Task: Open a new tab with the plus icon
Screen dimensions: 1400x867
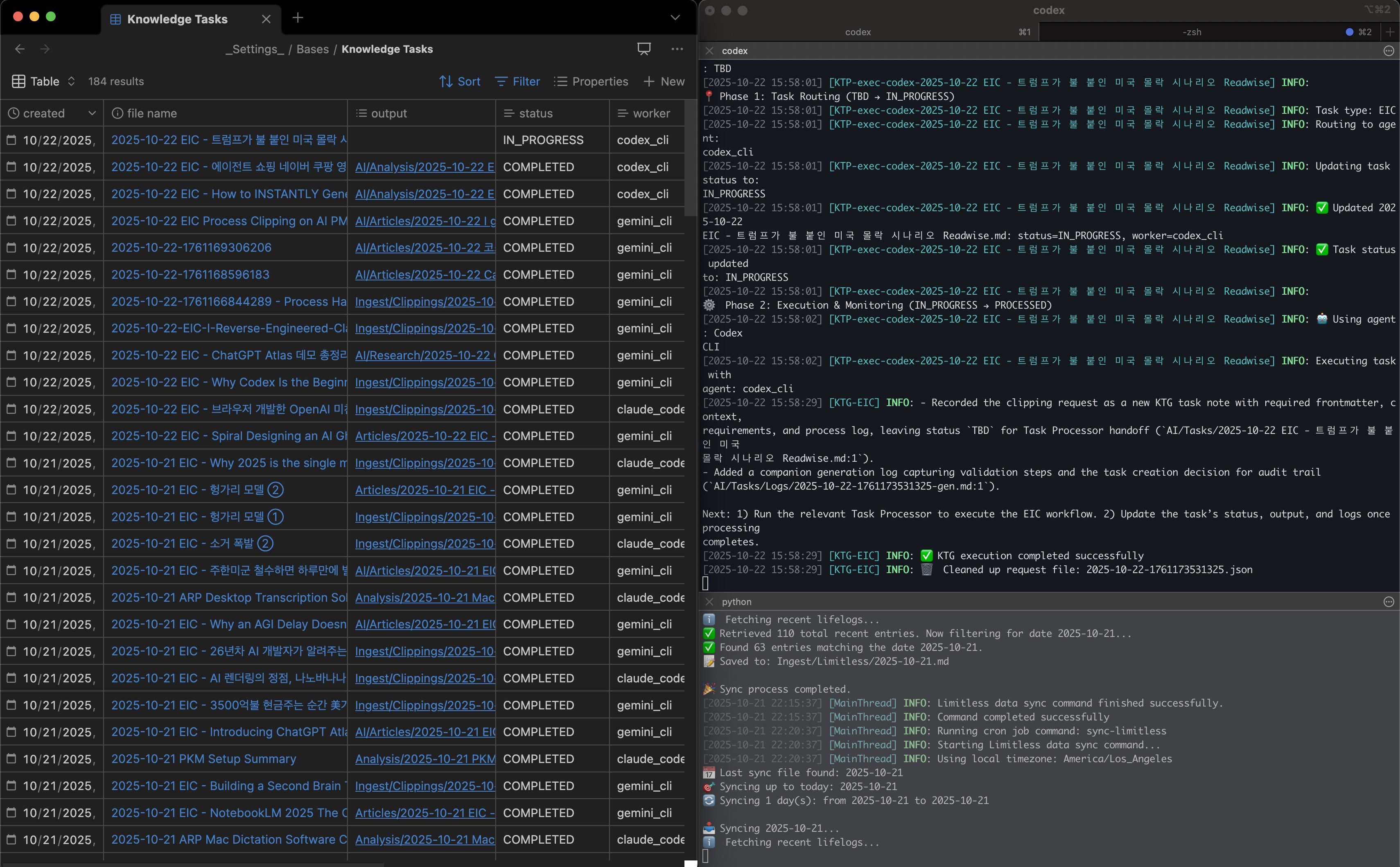Action: (x=298, y=18)
